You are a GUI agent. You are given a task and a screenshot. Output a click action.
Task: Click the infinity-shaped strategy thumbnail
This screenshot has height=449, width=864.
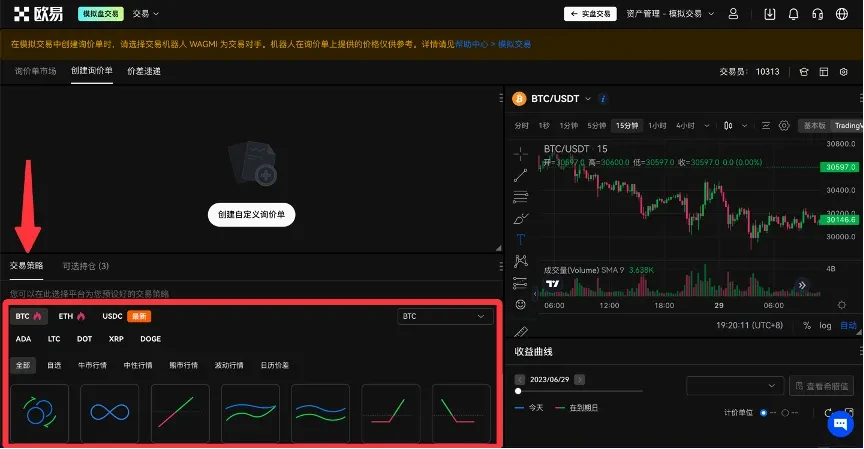tap(109, 412)
